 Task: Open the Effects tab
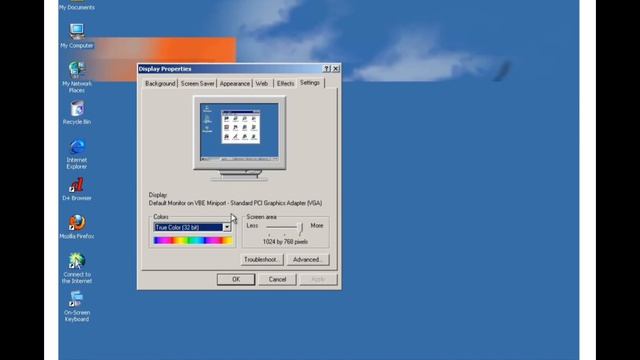pos(285,83)
